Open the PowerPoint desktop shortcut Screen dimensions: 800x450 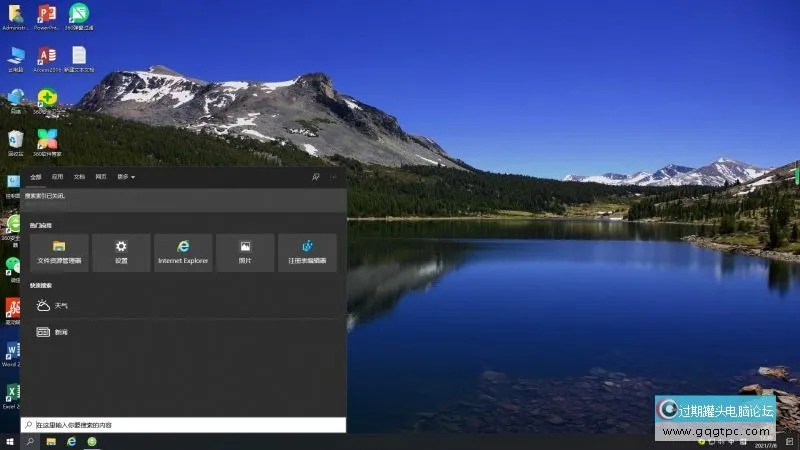tap(46, 16)
